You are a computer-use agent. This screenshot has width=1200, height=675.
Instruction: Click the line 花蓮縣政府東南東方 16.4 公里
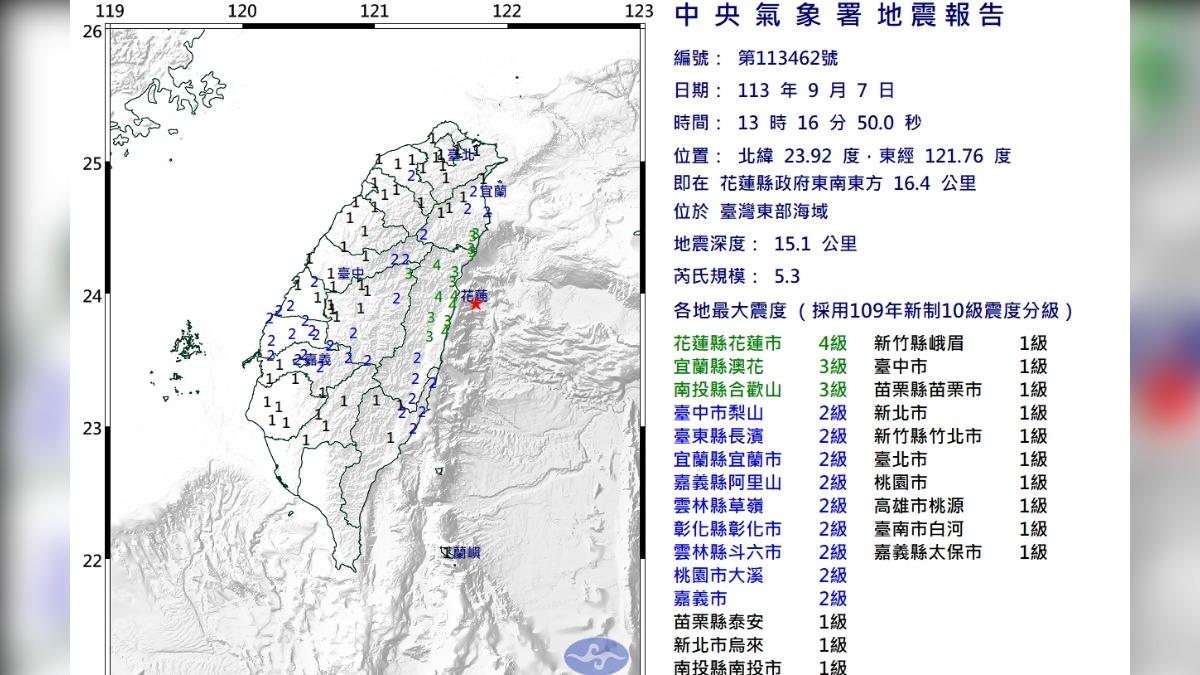pyautogui.click(x=849, y=184)
